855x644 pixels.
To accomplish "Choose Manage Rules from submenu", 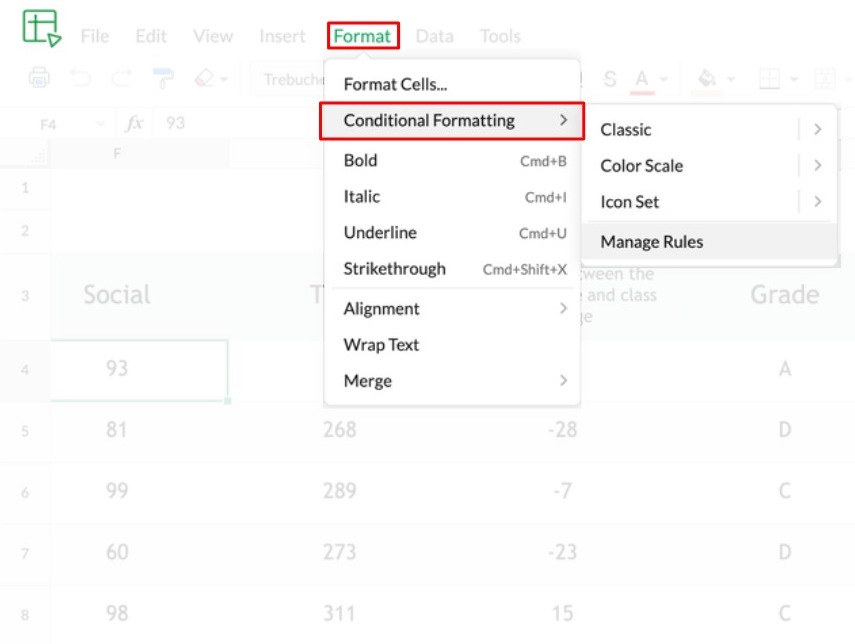I will [x=651, y=242].
